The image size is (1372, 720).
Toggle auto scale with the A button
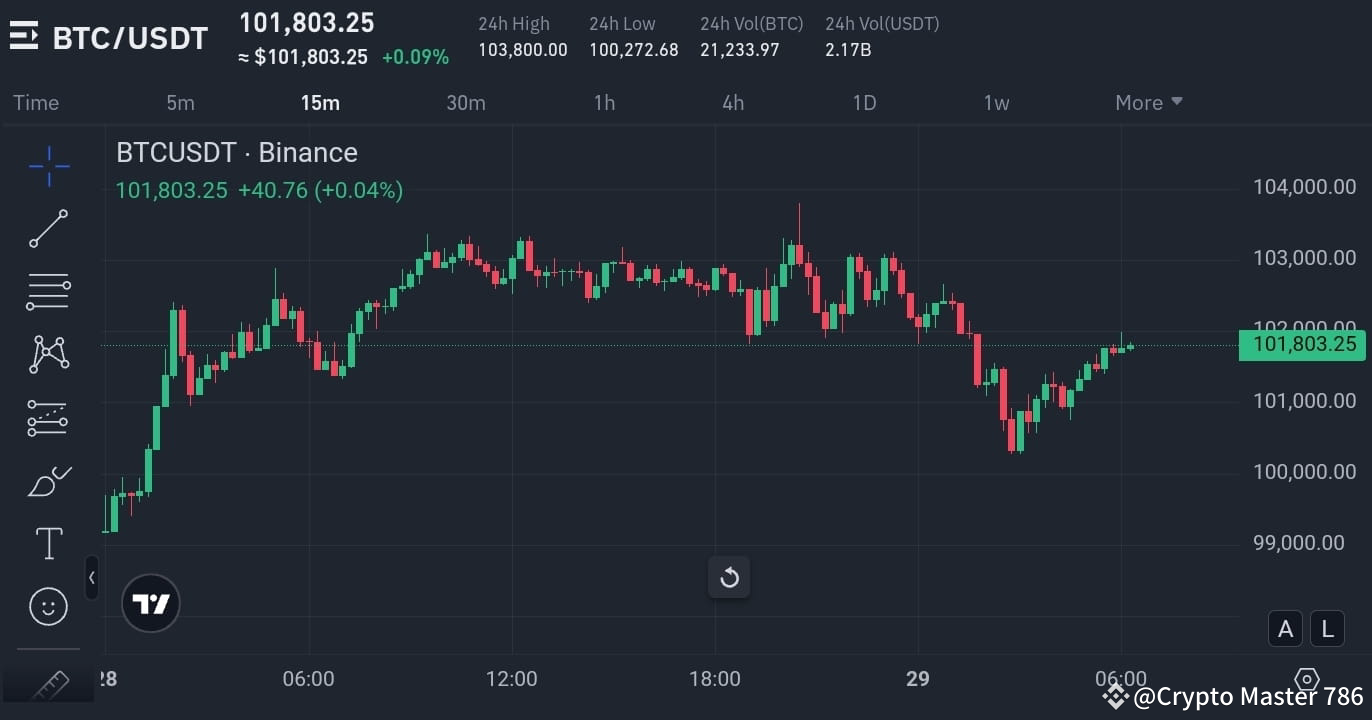(1285, 628)
